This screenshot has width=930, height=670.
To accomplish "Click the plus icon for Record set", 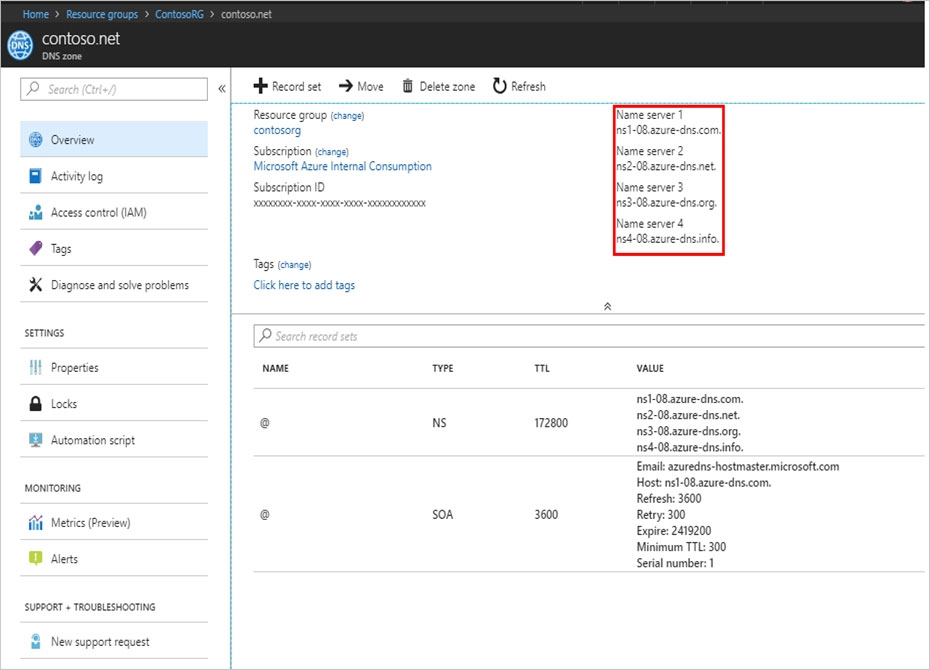I will coord(260,86).
